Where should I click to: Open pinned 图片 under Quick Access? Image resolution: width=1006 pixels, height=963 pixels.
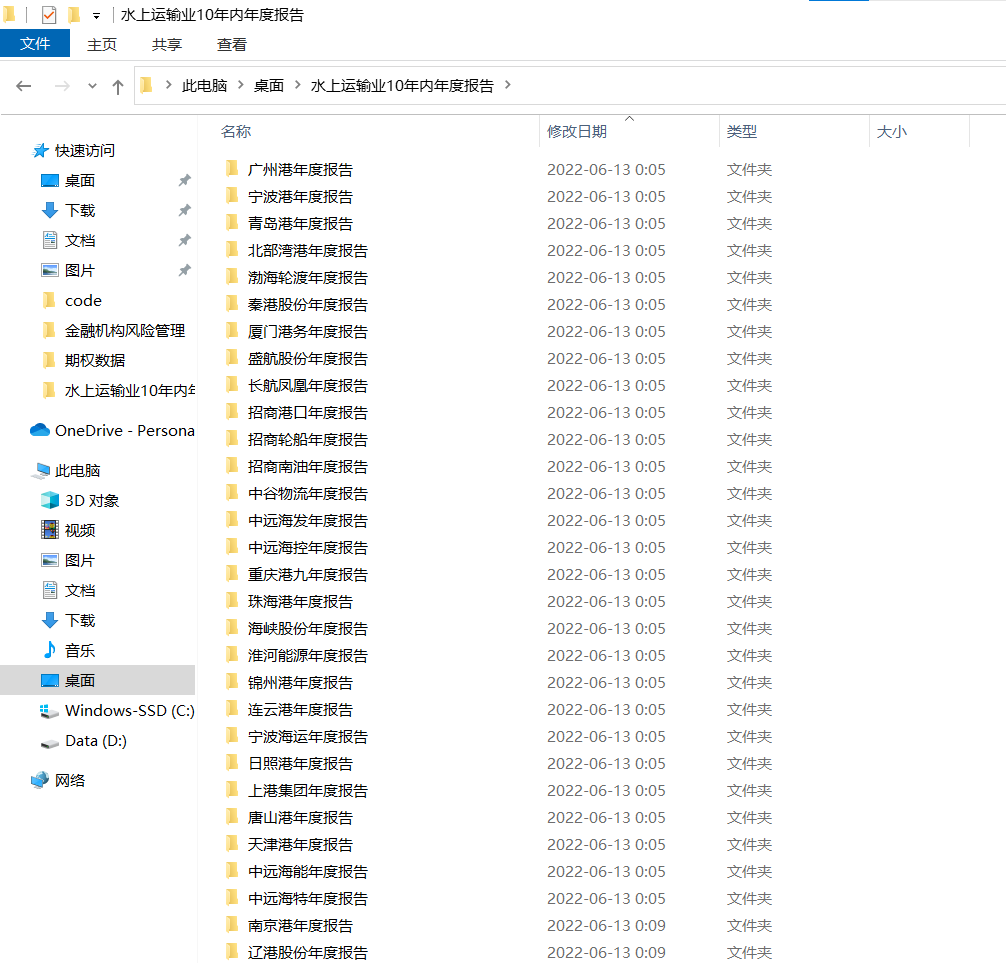pyautogui.click(x=80, y=270)
